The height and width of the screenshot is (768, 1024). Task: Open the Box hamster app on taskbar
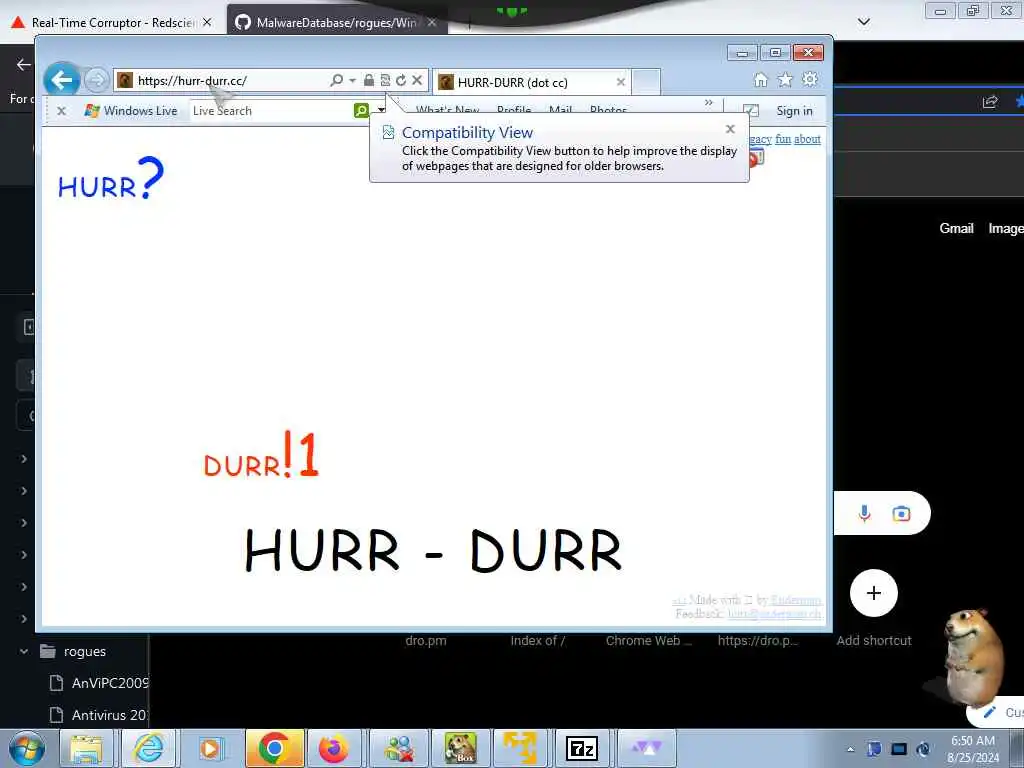460,748
